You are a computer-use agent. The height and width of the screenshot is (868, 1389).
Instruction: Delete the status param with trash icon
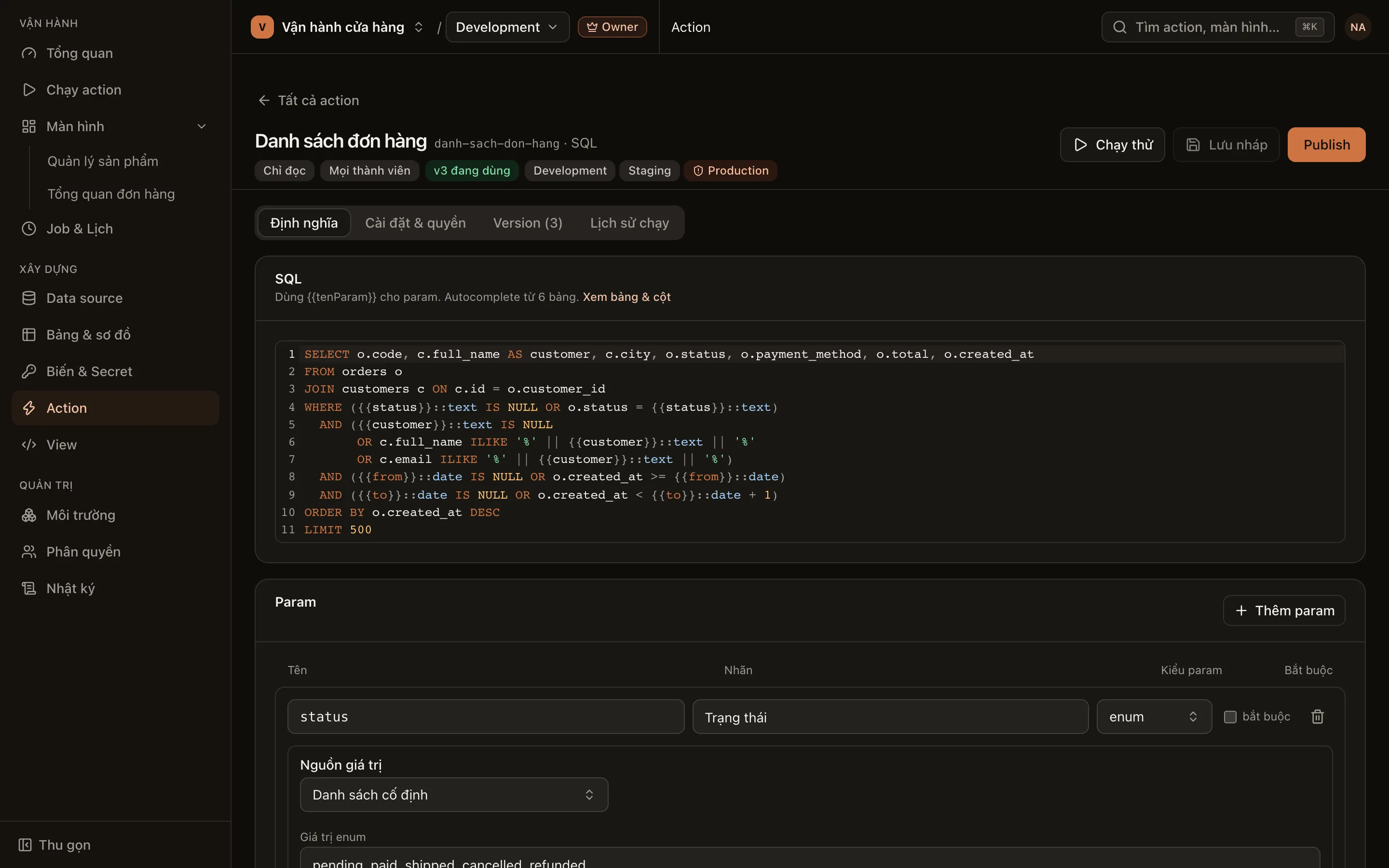1317,717
